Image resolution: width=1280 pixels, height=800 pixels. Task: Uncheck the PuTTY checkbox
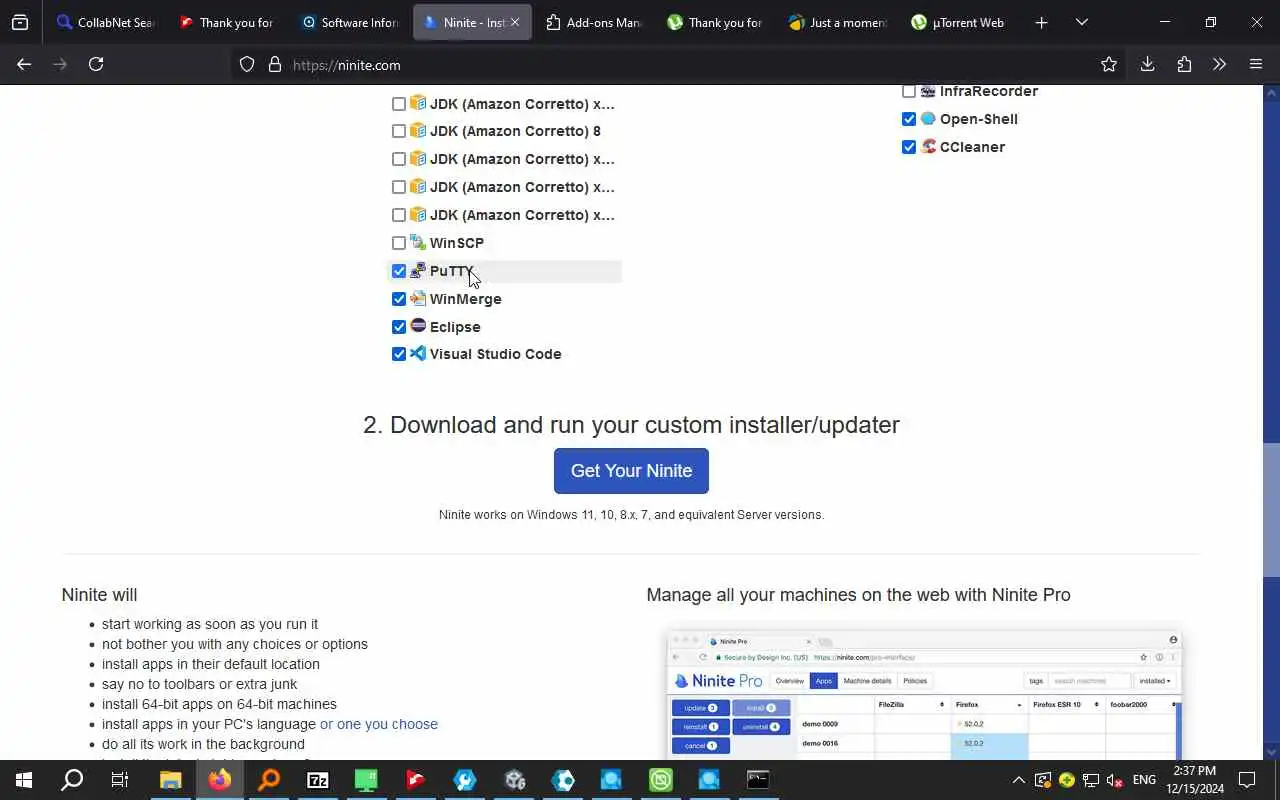[399, 271]
